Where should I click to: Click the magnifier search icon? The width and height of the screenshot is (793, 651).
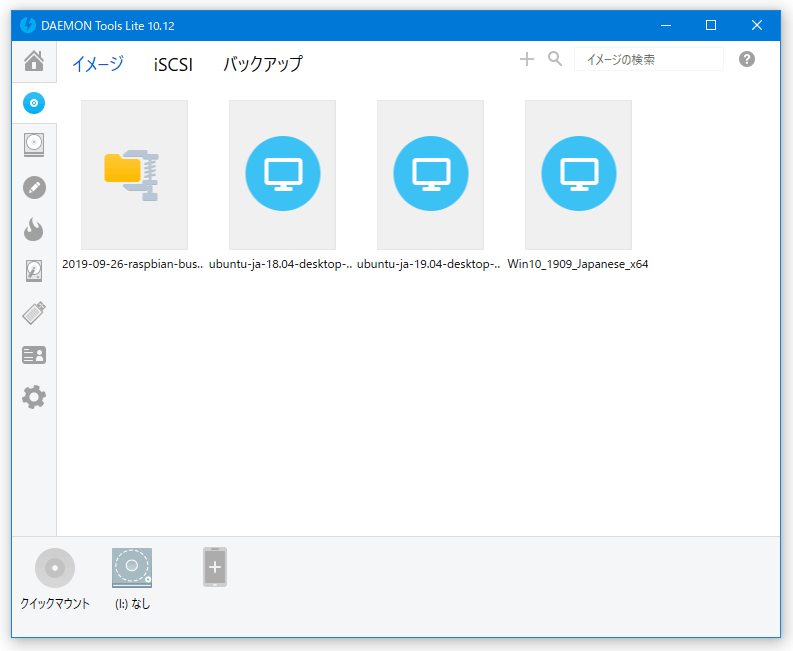[x=555, y=59]
